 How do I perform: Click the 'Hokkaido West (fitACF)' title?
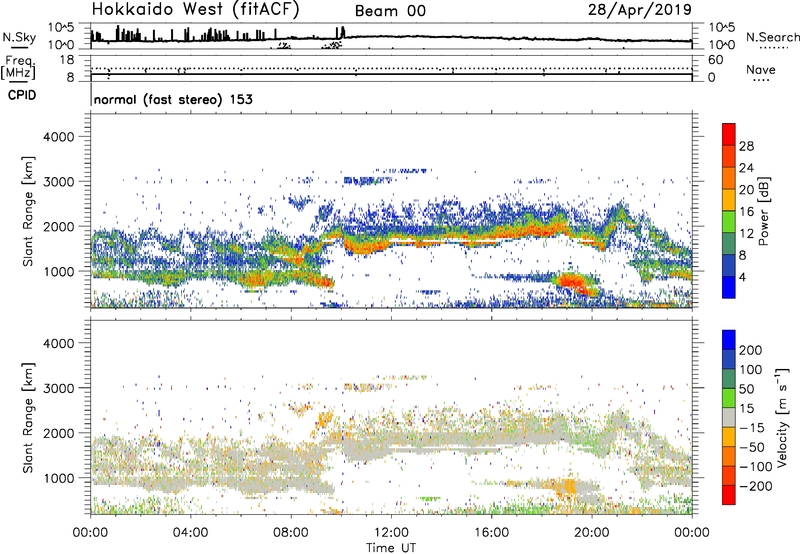coord(195,10)
